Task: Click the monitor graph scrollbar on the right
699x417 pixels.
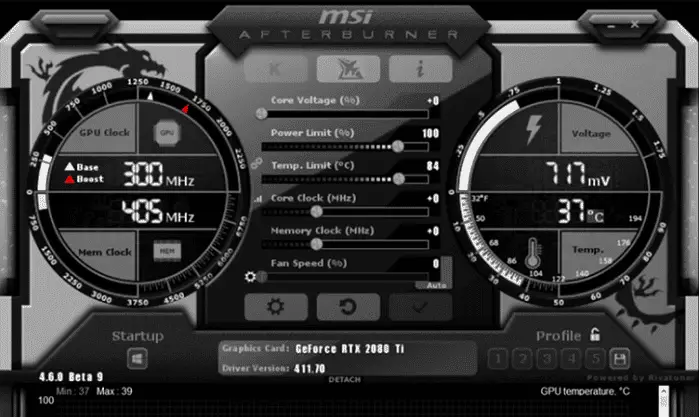Action: pyautogui.click(x=664, y=401)
